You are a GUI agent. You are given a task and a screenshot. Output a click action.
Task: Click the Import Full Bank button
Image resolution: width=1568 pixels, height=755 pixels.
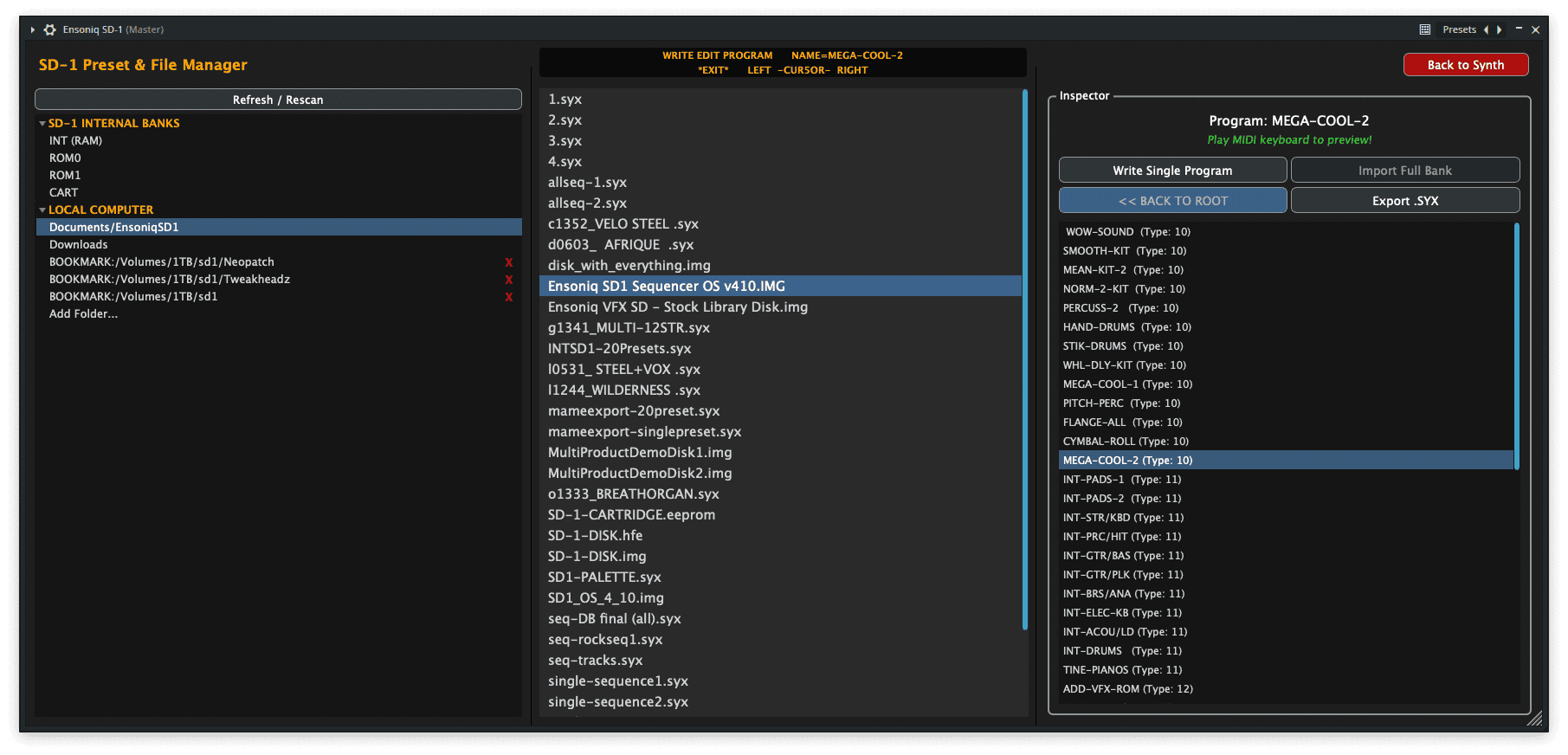coord(1405,171)
